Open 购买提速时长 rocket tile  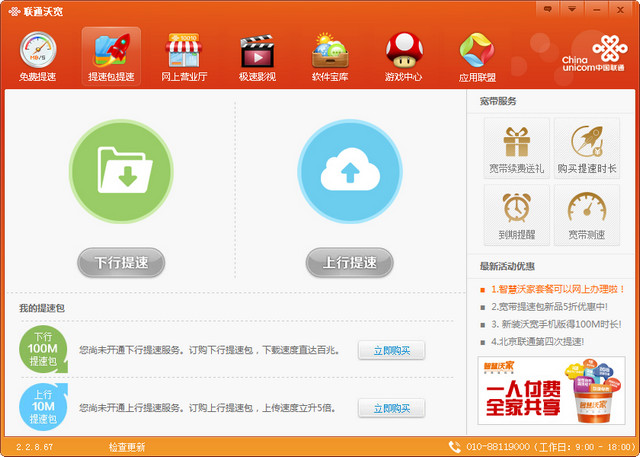(587, 148)
